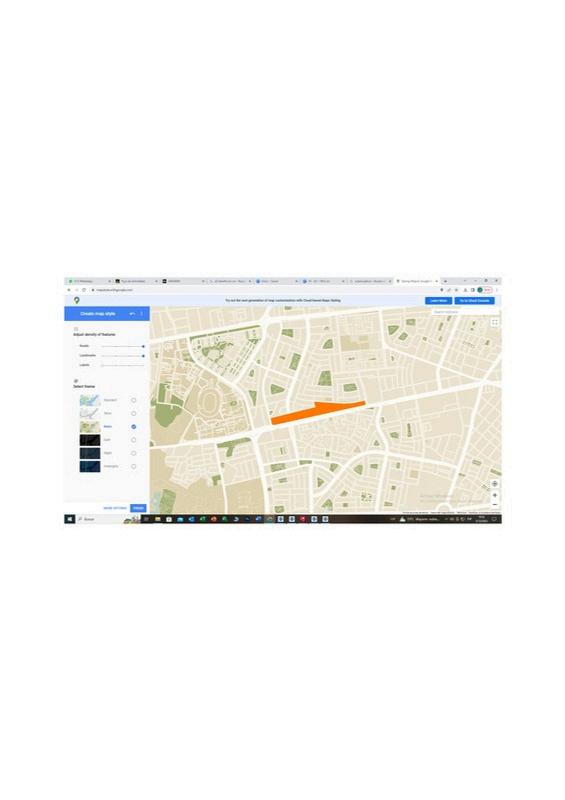The image size is (565, 800).
Task: Reload the page using browser refresh icon
Action: 84,290
